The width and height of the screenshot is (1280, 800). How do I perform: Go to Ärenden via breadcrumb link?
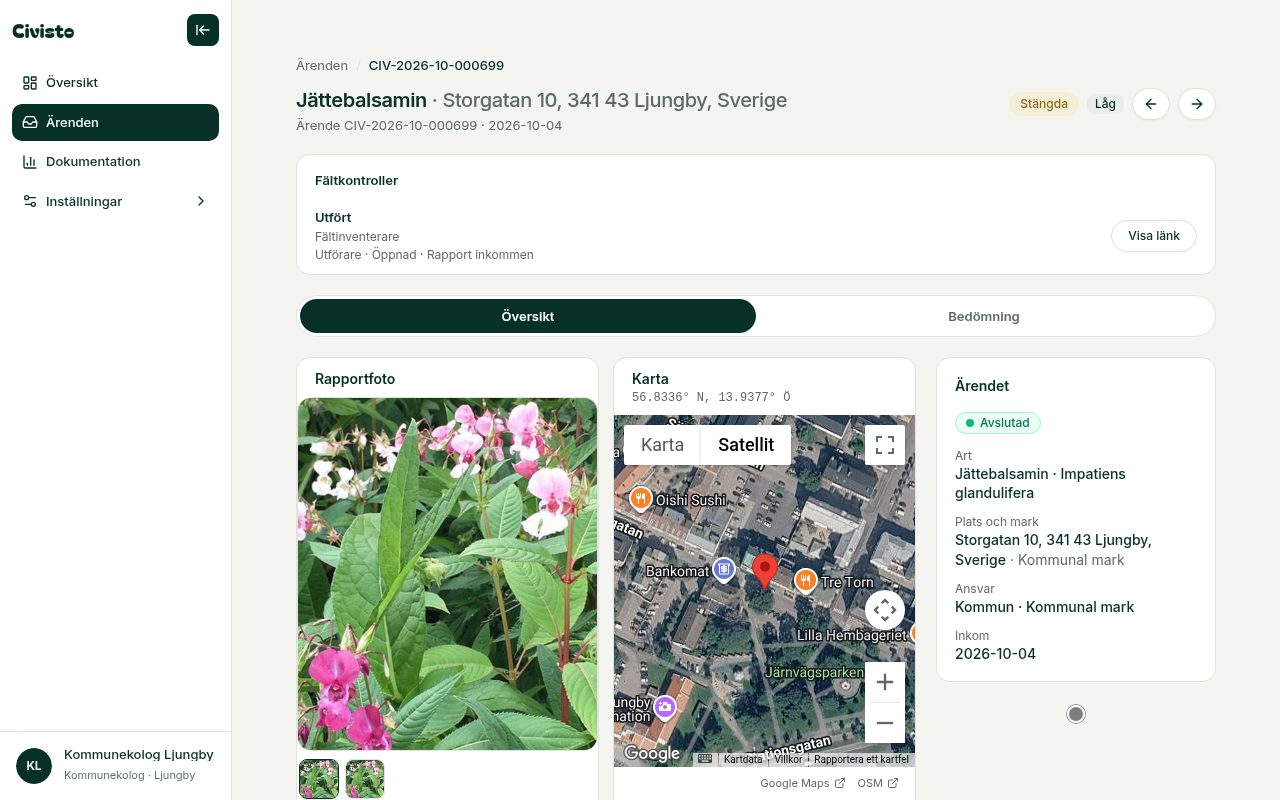[x=322, y=66]
